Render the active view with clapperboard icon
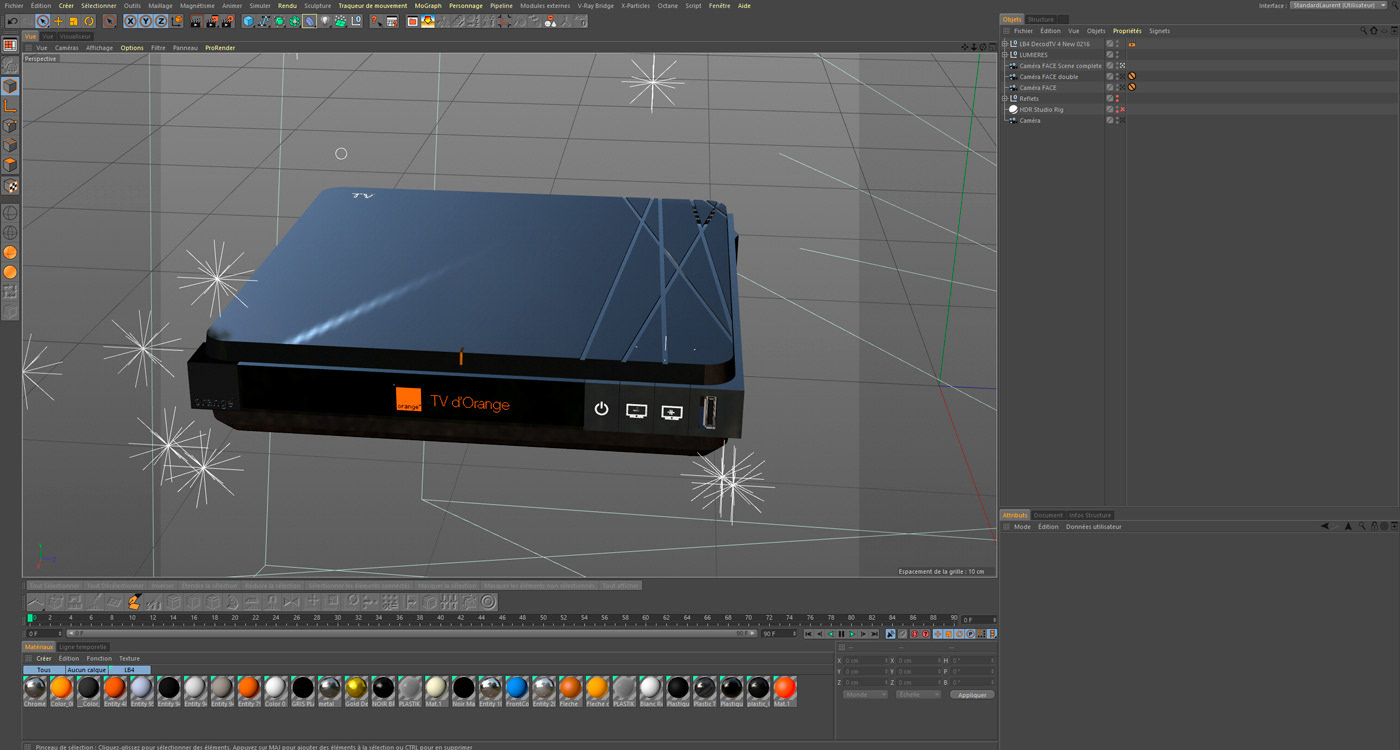 pos(196,21)
